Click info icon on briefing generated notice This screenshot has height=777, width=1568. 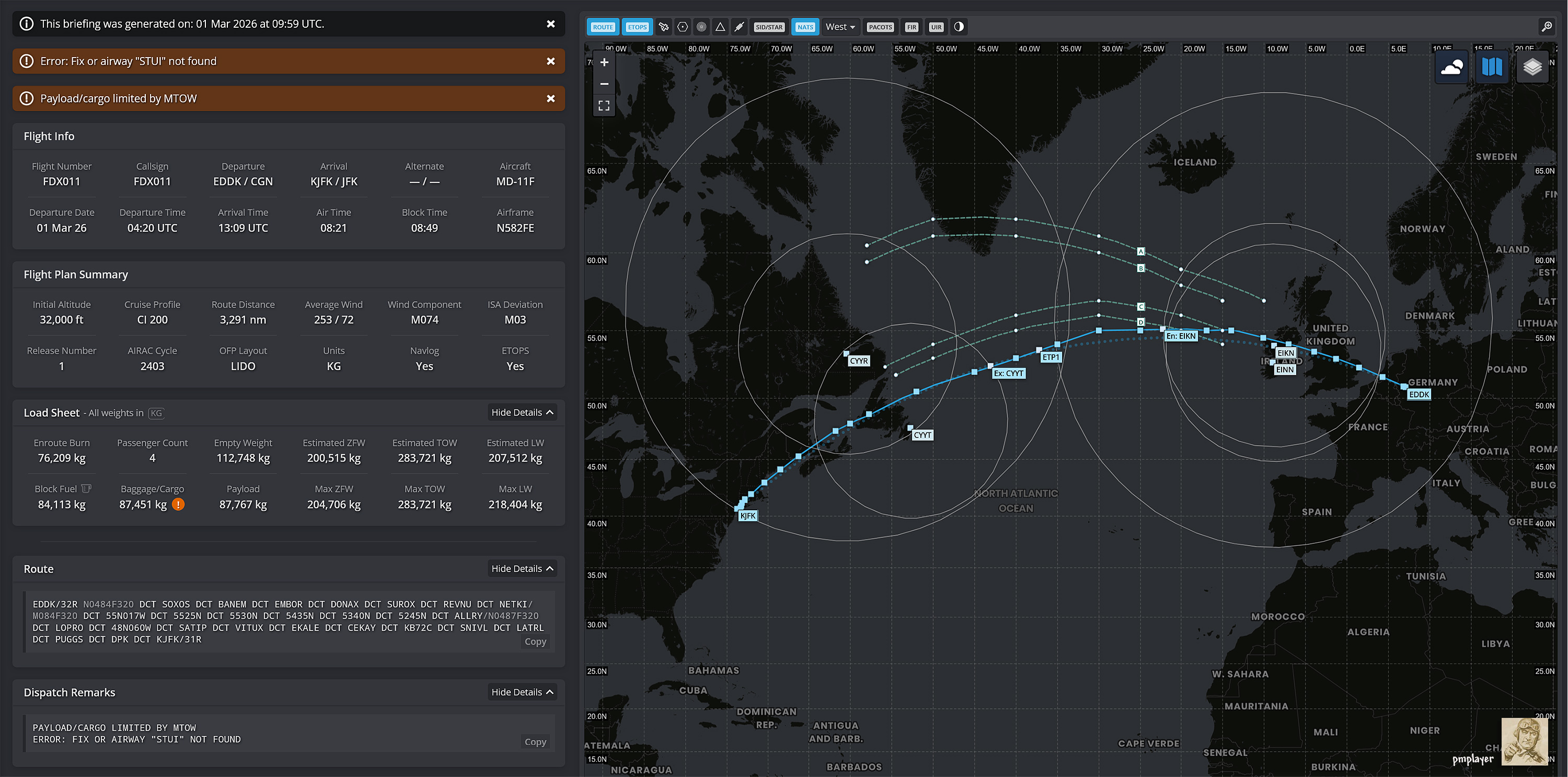[27, 24]
